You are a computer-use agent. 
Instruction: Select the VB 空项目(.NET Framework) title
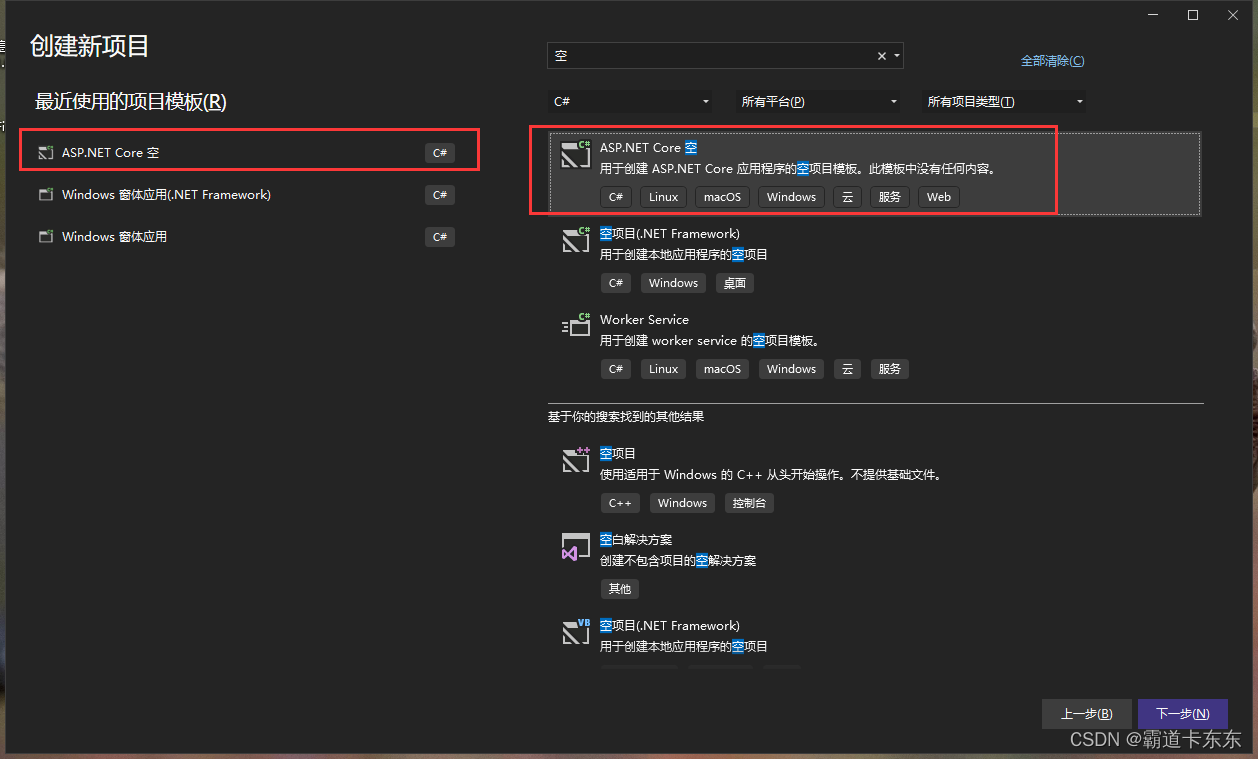point(670,626)
